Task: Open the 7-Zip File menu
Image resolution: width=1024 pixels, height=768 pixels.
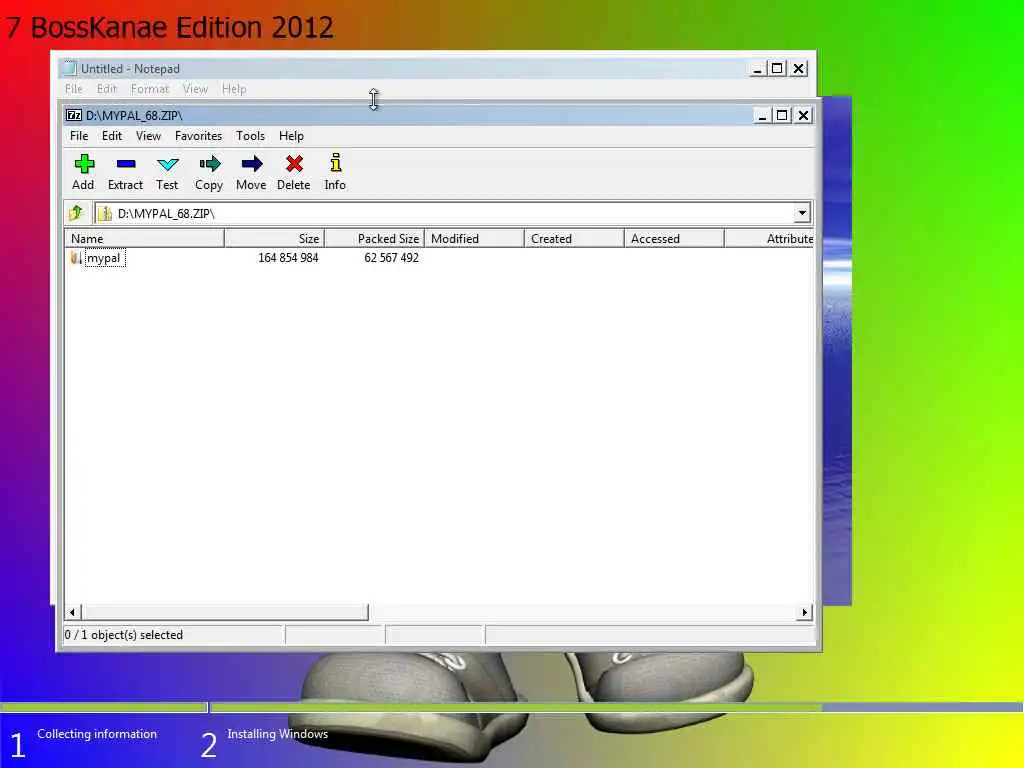Action: 79,136
